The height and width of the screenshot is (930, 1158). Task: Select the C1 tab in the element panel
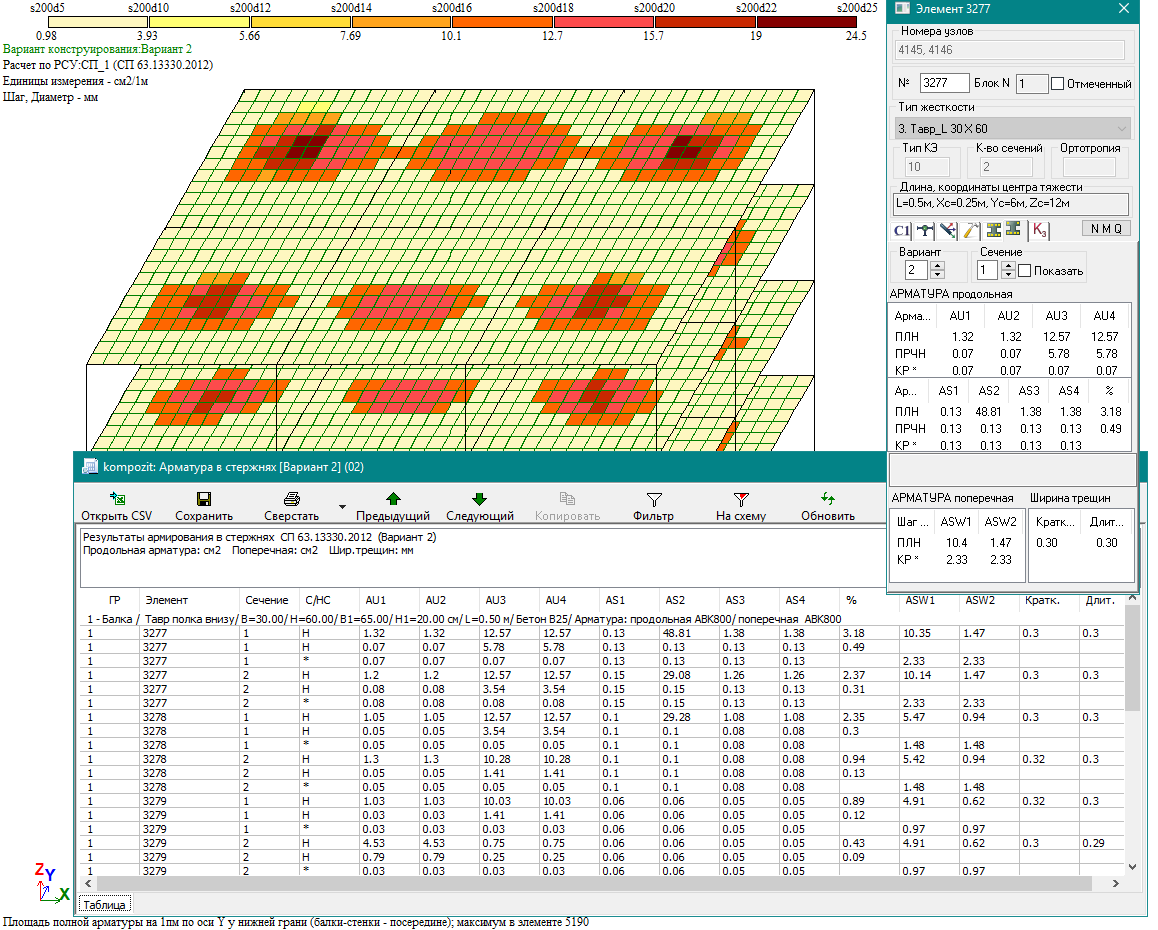pyautogui.click(x=902, y=230)
